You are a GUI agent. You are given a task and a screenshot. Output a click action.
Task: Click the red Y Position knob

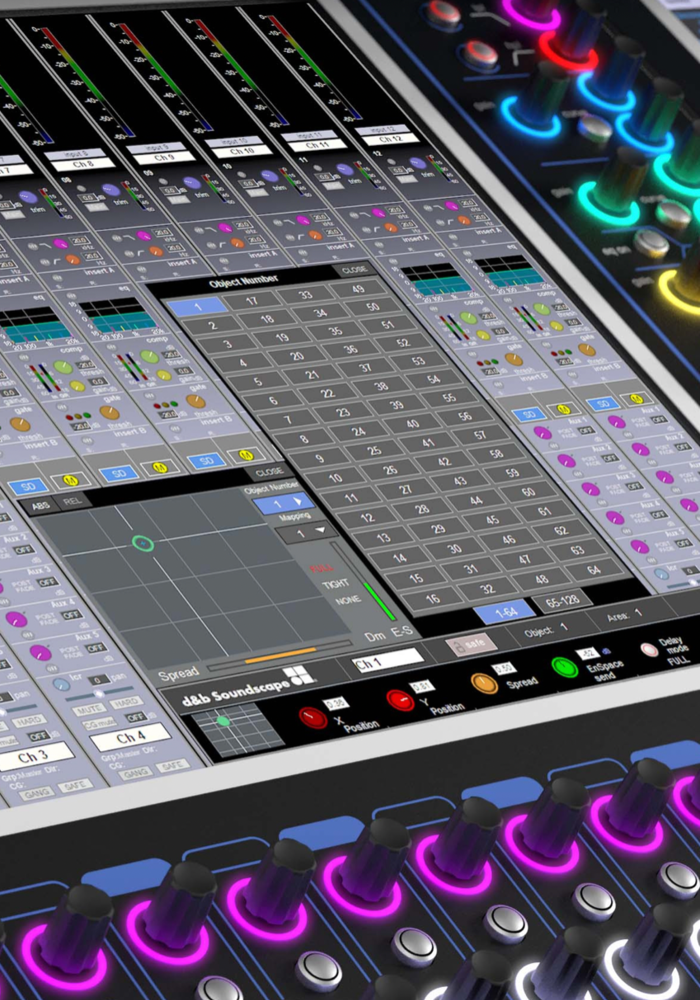tap(399, 699)
